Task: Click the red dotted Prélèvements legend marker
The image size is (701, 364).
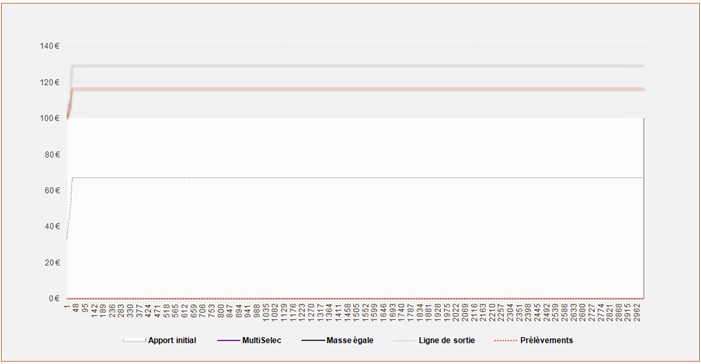Action: [x=506, y=341]
